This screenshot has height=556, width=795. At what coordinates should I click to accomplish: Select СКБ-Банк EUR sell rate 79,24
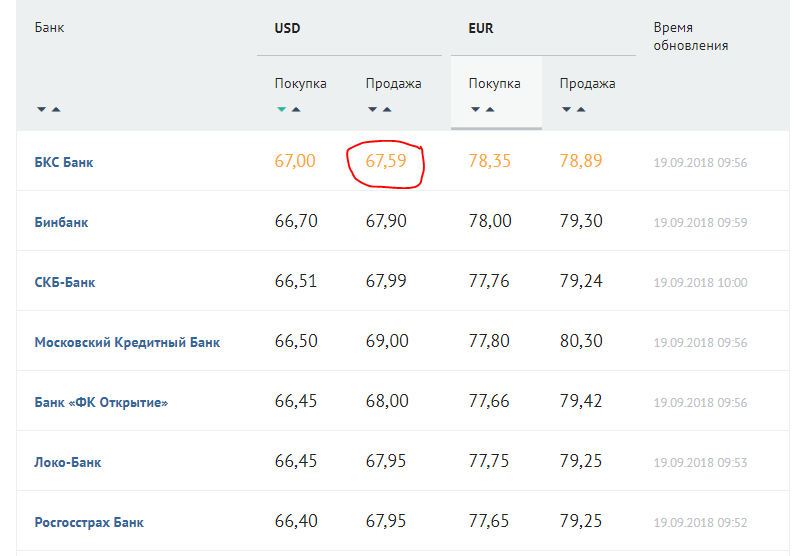(581, 281)
